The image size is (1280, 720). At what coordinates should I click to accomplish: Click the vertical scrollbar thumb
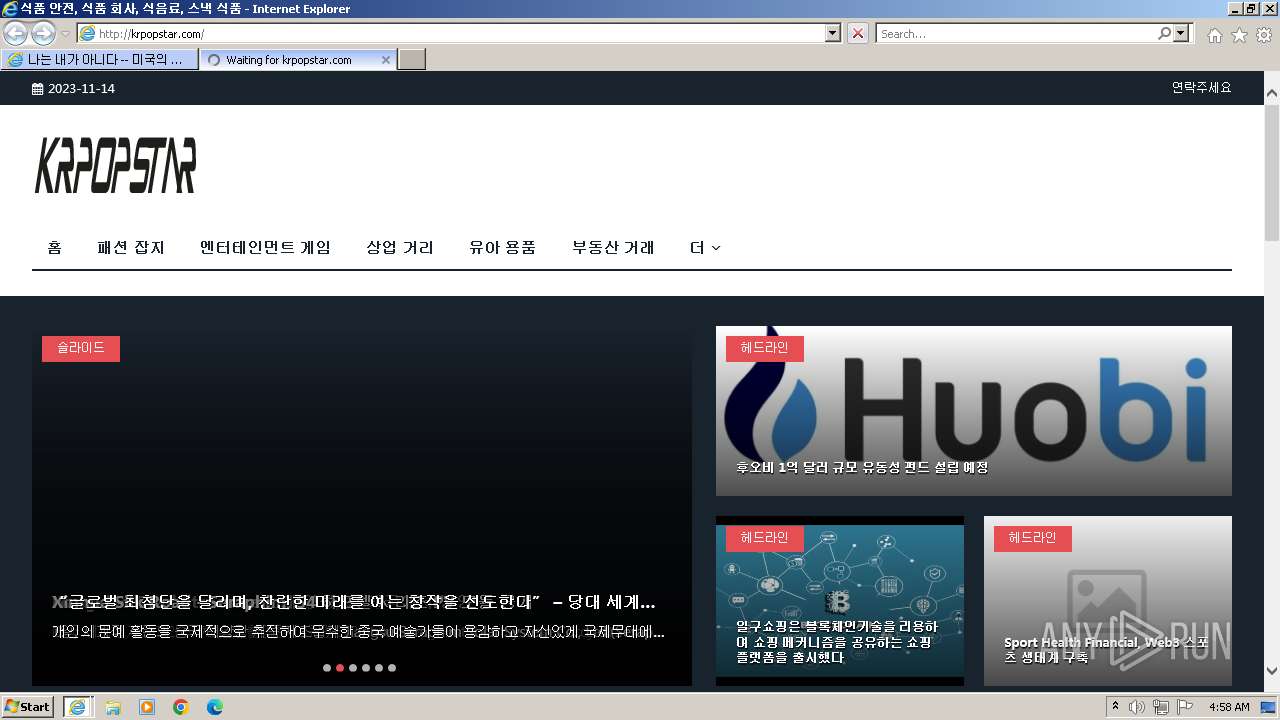tap(1272, 171)
